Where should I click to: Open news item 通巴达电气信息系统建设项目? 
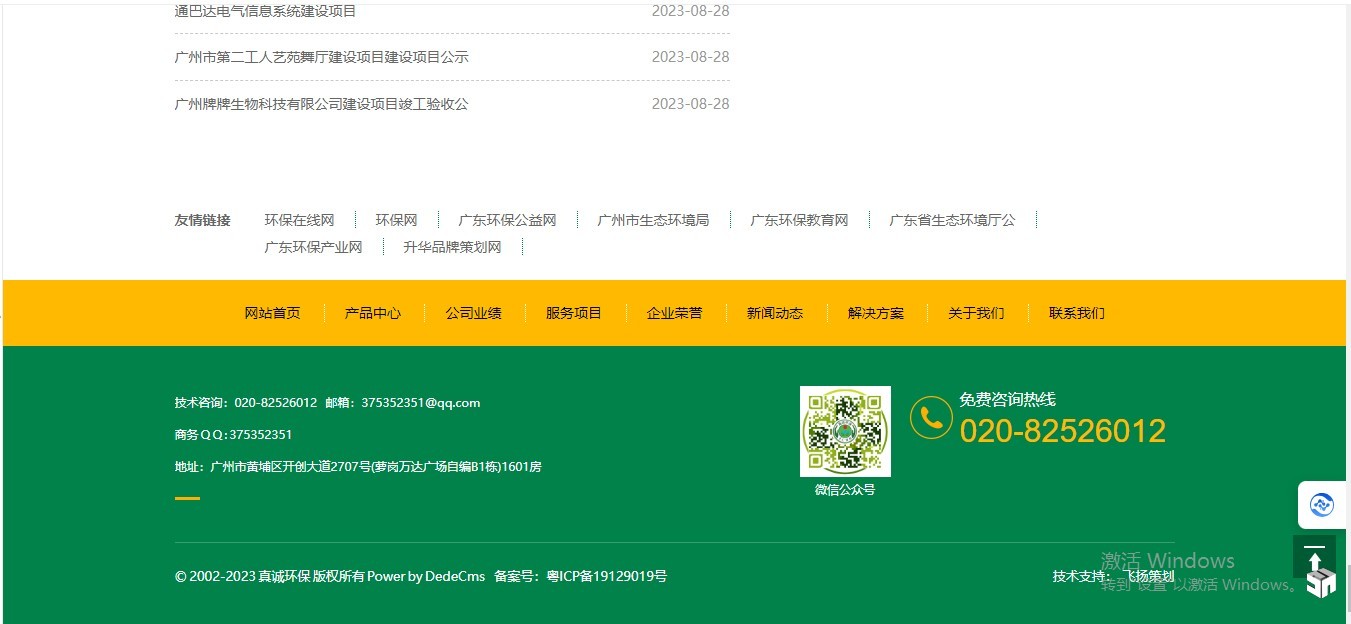coord(265,11)
